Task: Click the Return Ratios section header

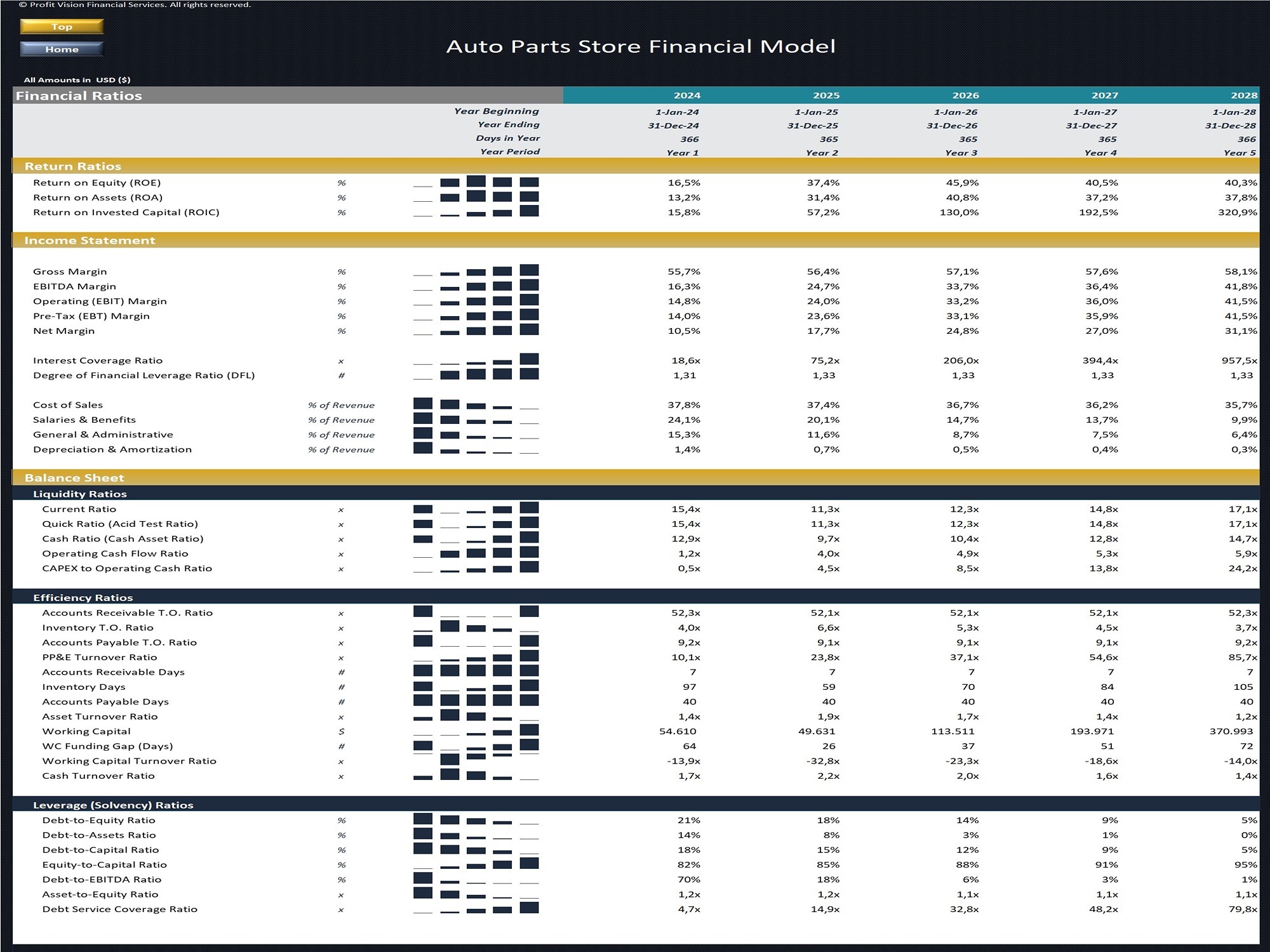Action: point(636,166)
